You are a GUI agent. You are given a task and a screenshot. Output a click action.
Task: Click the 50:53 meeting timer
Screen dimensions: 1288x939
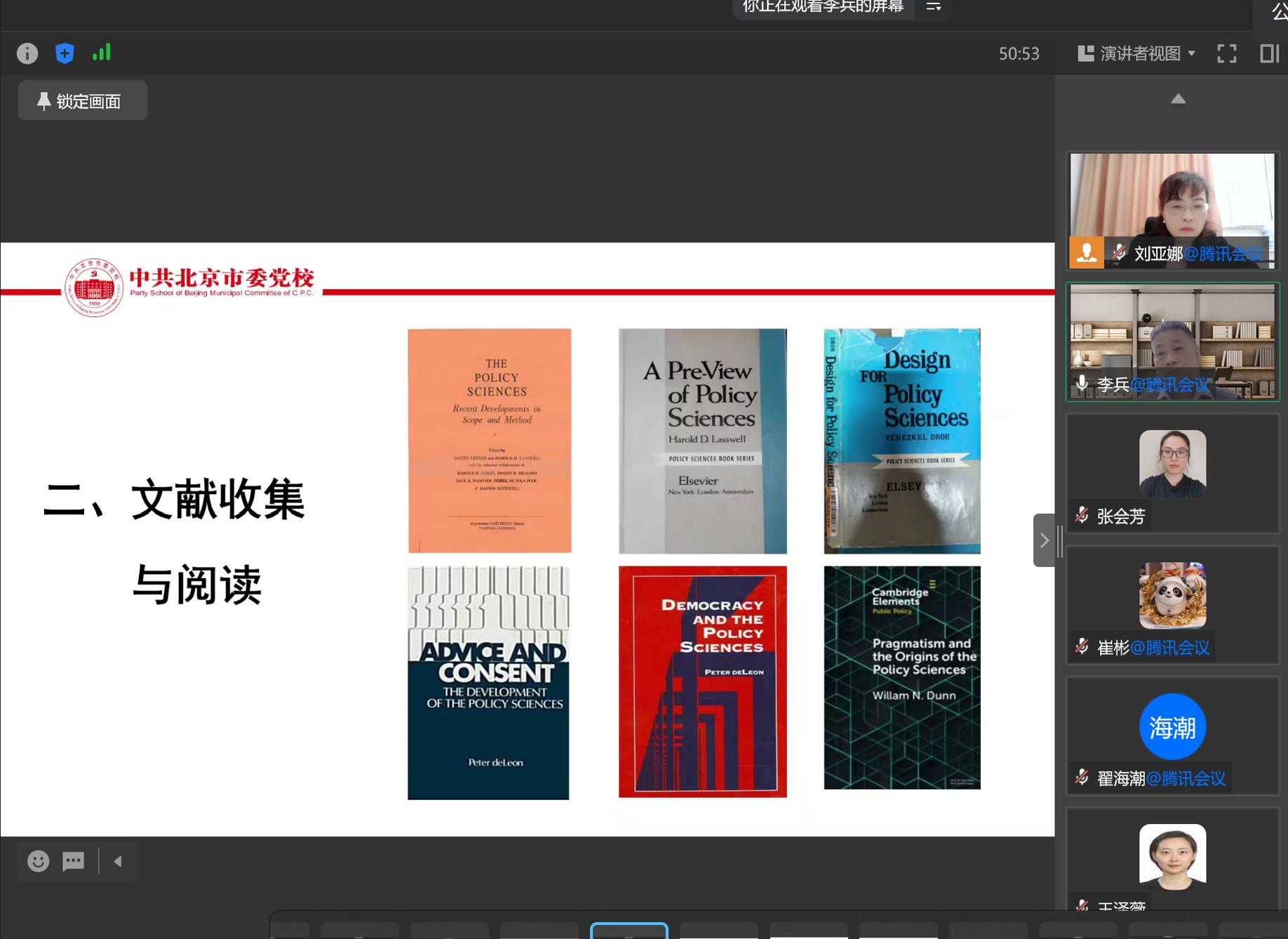pyautogui.click(x=1019, y=53)
